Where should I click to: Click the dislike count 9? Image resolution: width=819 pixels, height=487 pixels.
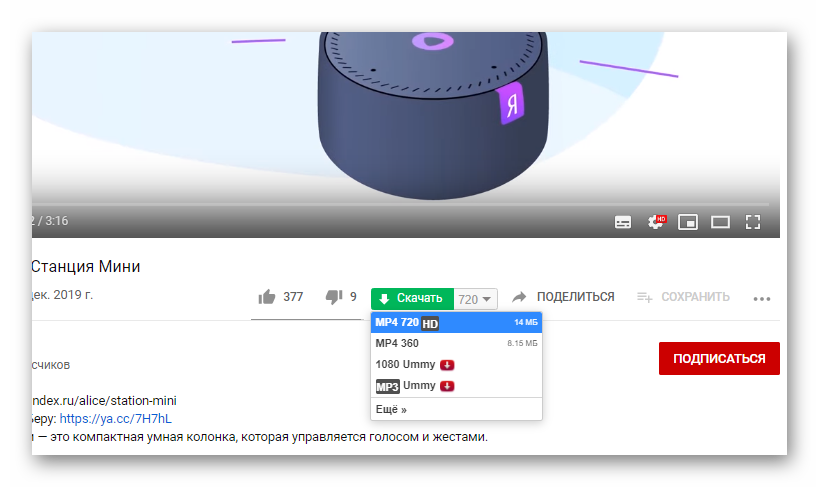[x=353, y=297]
